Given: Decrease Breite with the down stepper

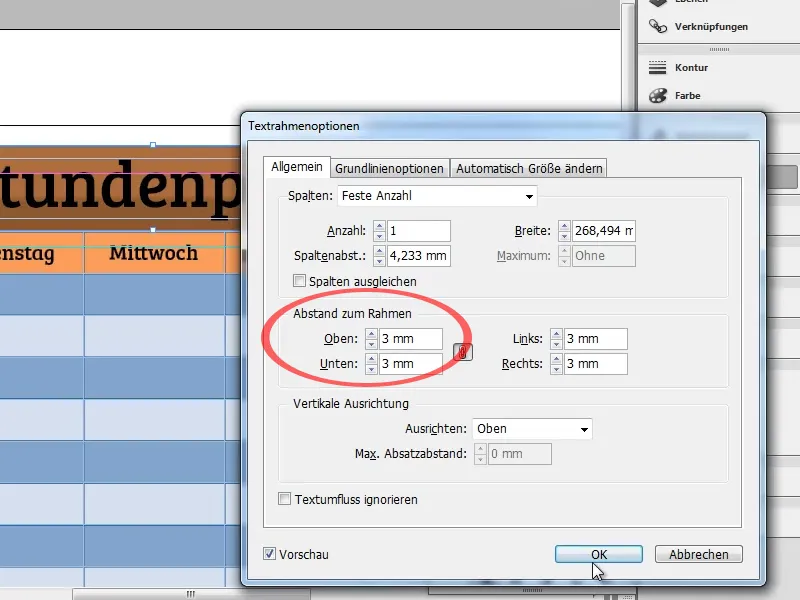Looking at the screenshot, I should point(564,236).
